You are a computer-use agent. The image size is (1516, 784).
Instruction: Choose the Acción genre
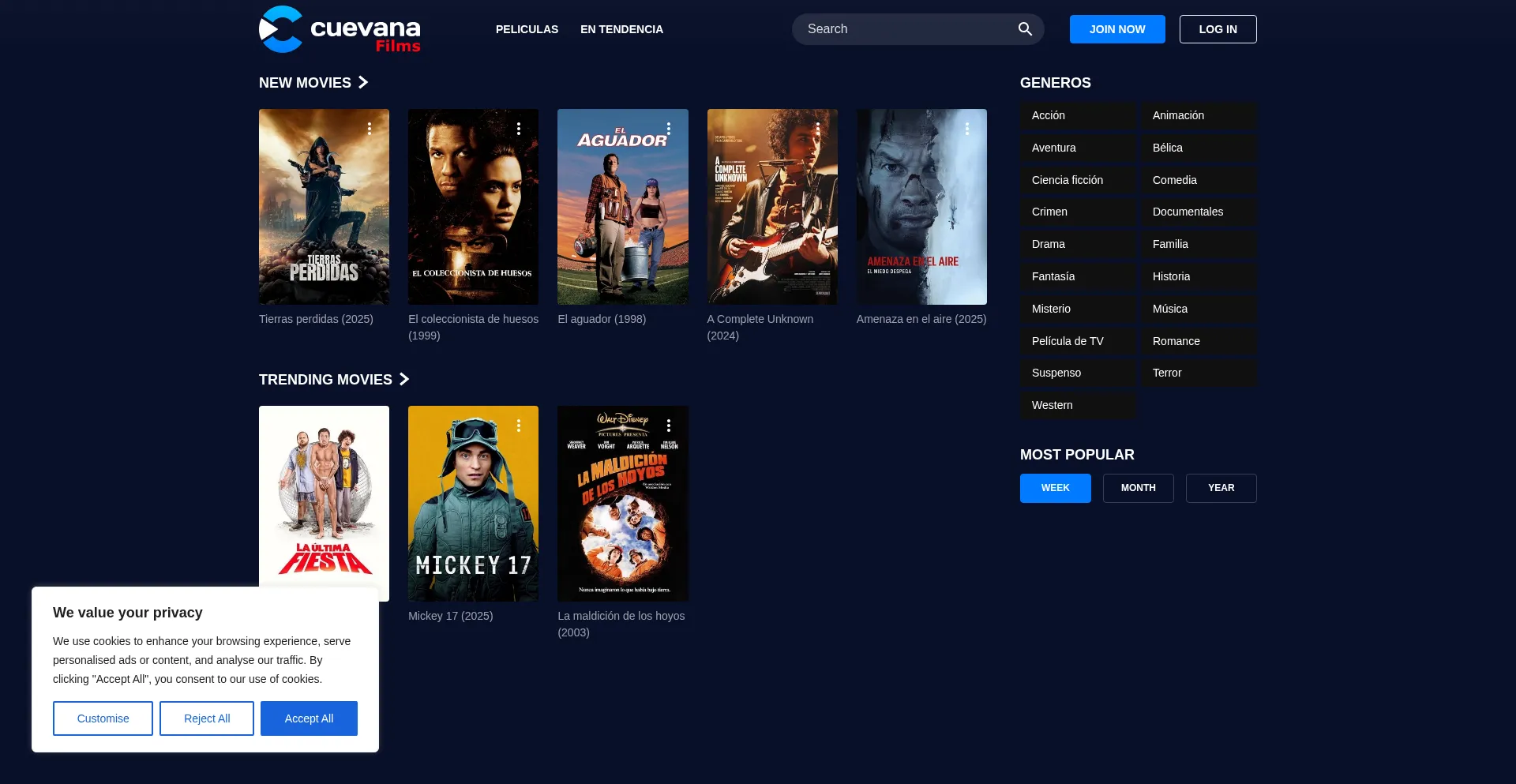point(1078,115)
